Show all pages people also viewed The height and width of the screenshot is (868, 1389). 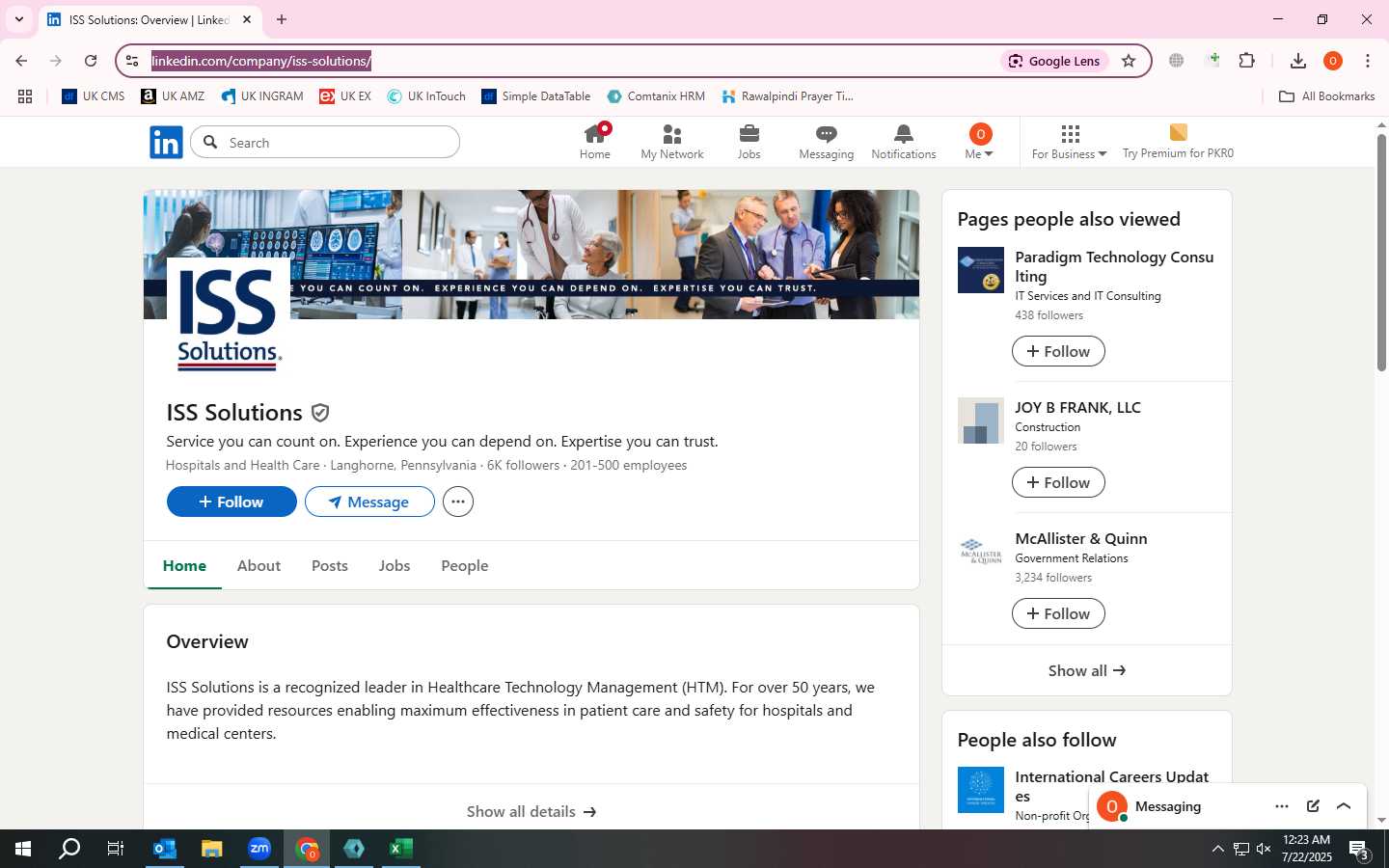pos(1087,670)
